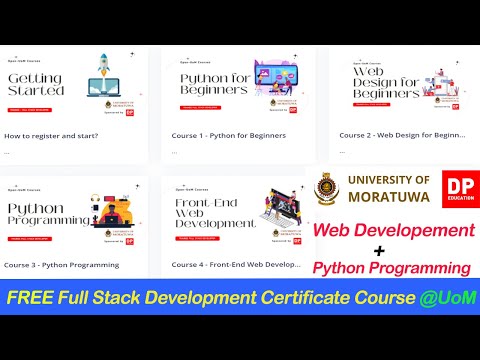Image resolution: width=480 pixels, height=360 pixels.
Task: Click the 'UNIVERSITY OF MORATUWA' text
Action: (x=389, y=189)
